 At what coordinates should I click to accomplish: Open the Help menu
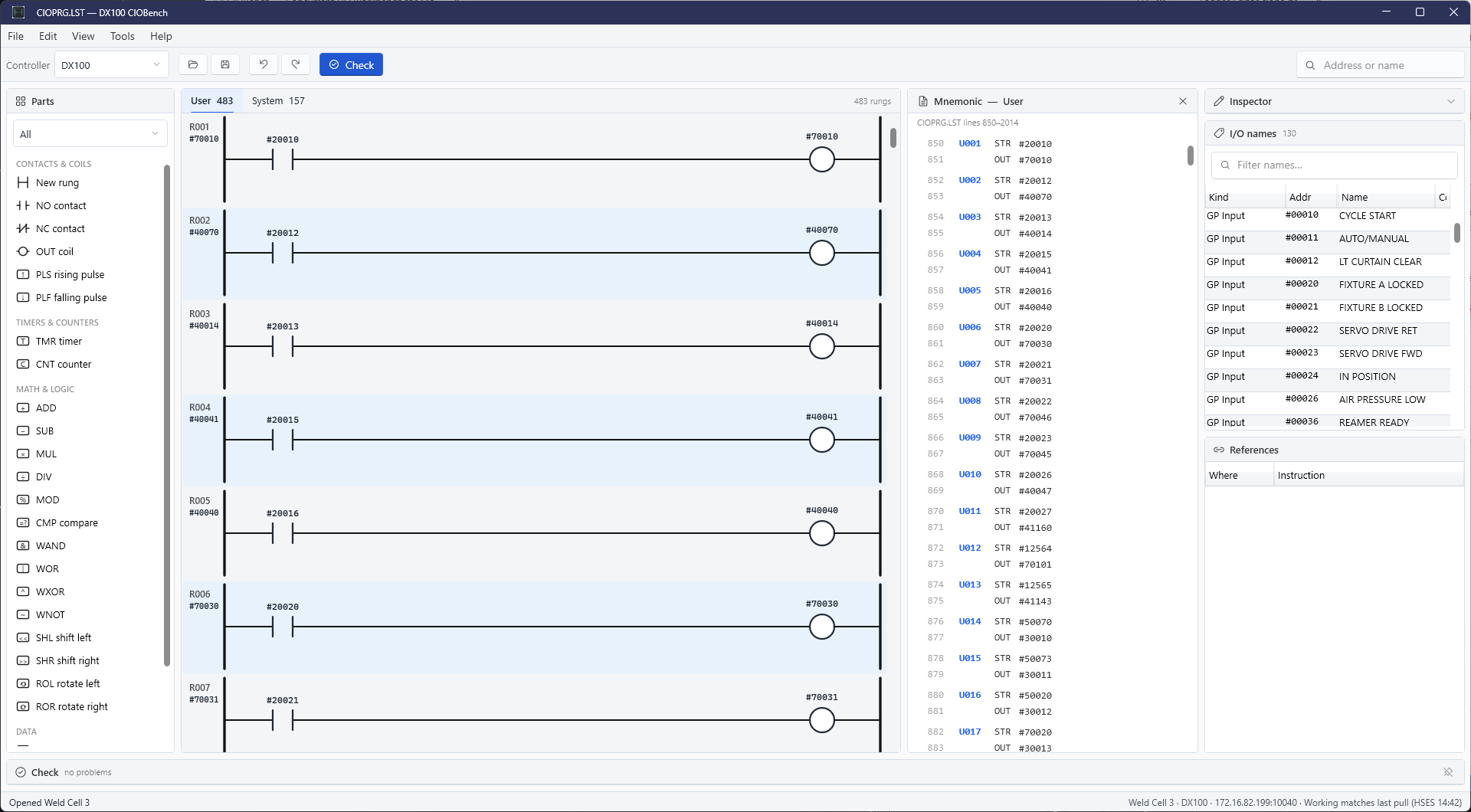(x=161, y=36)
